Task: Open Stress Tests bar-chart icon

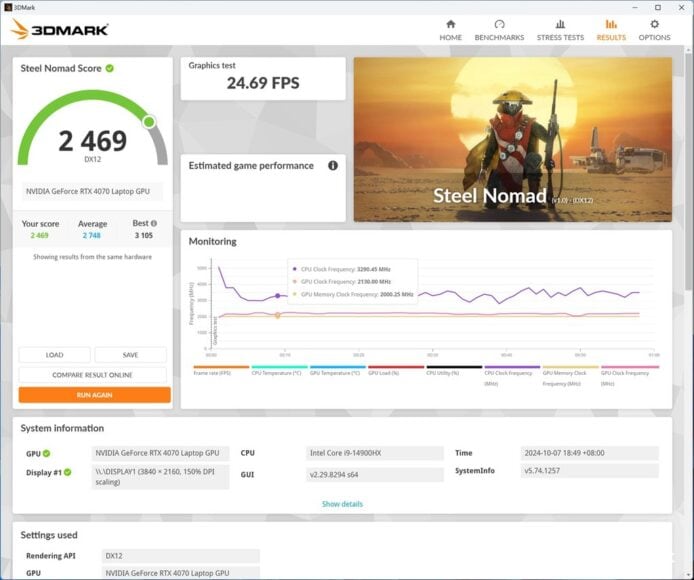Action: [560, 24]
